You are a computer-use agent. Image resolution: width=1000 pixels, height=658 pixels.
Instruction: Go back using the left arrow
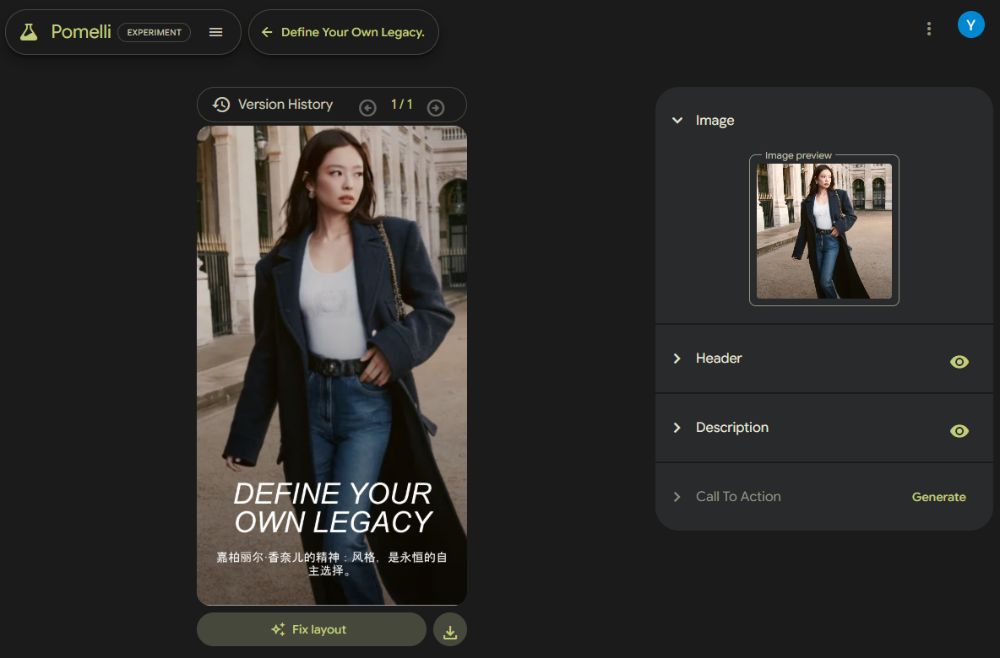[267, 32]
